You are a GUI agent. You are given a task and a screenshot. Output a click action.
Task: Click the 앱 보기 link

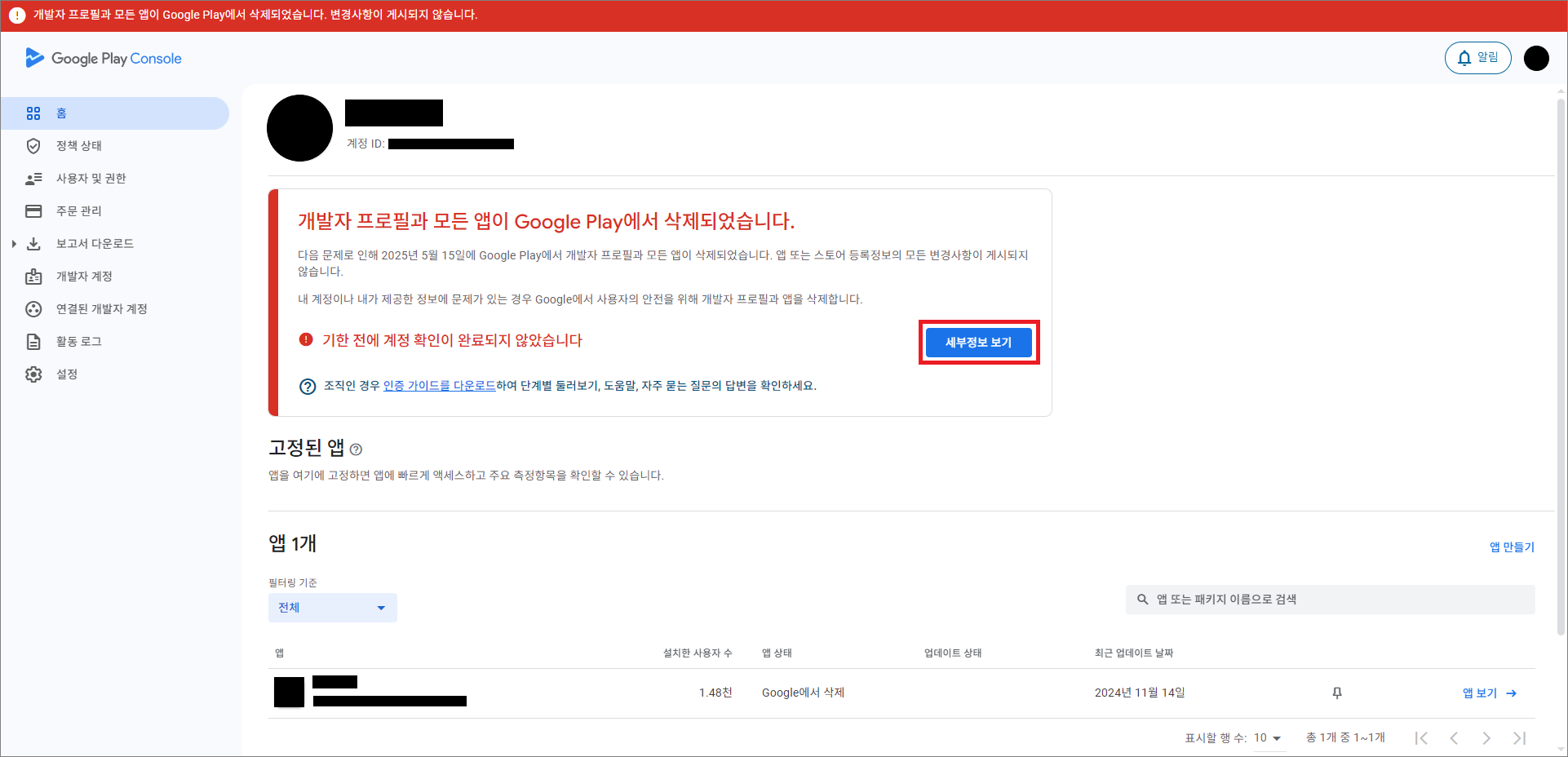click(1490, 693)
